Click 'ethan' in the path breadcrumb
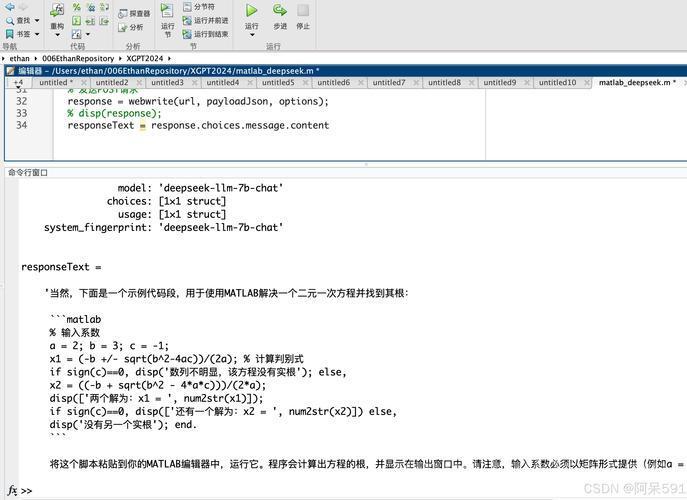This screenshot has width=687, height=500. 19,58
